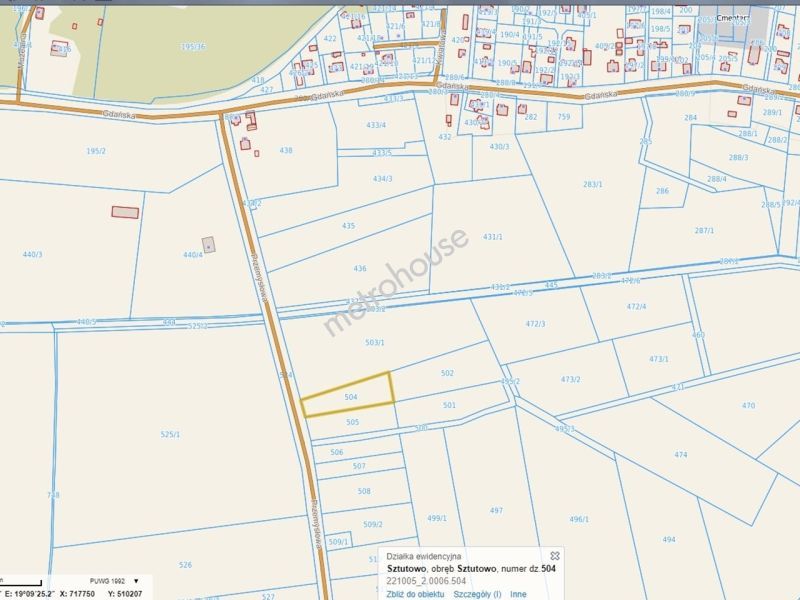The height and width of the screenshot is (600, 800).
Task: Click the 'Działka ewidencyjna' popup title
Action: tap(423, 556)
